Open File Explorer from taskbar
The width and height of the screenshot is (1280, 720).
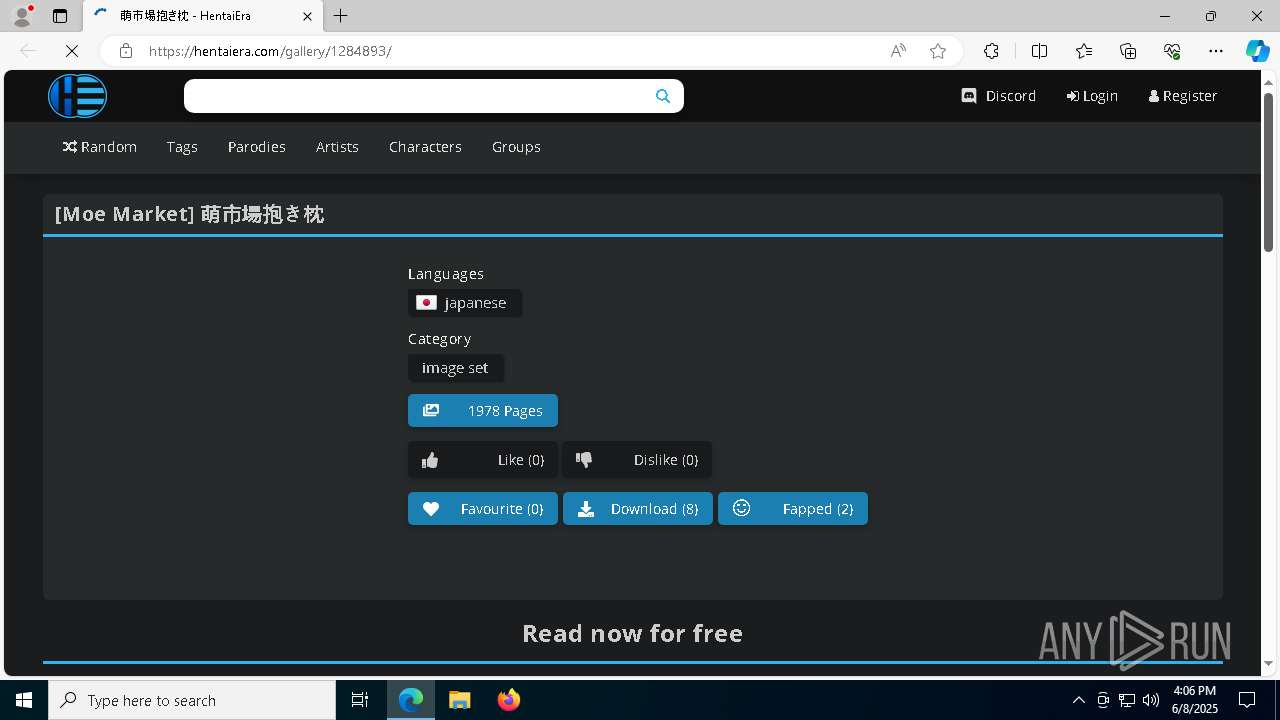click(460, 700)
